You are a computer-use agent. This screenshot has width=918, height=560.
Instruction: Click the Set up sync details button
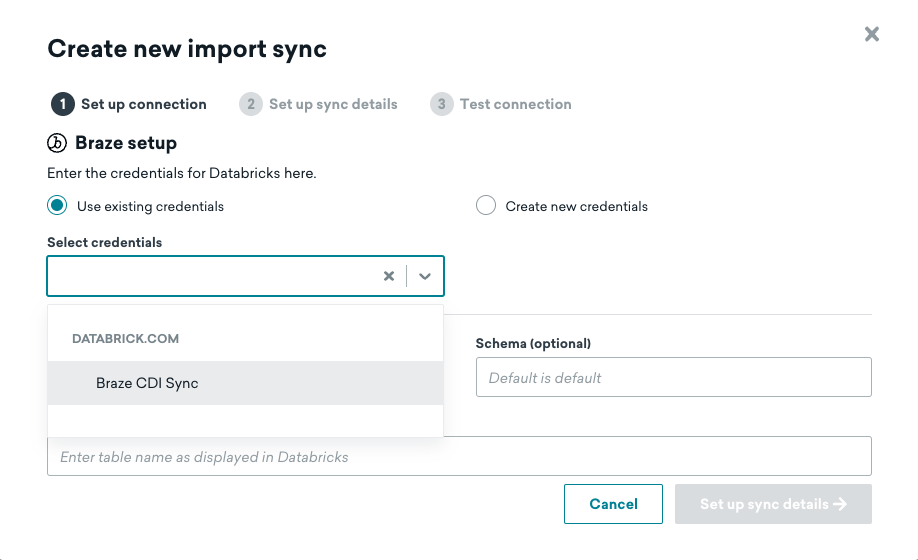pos(773,504)
